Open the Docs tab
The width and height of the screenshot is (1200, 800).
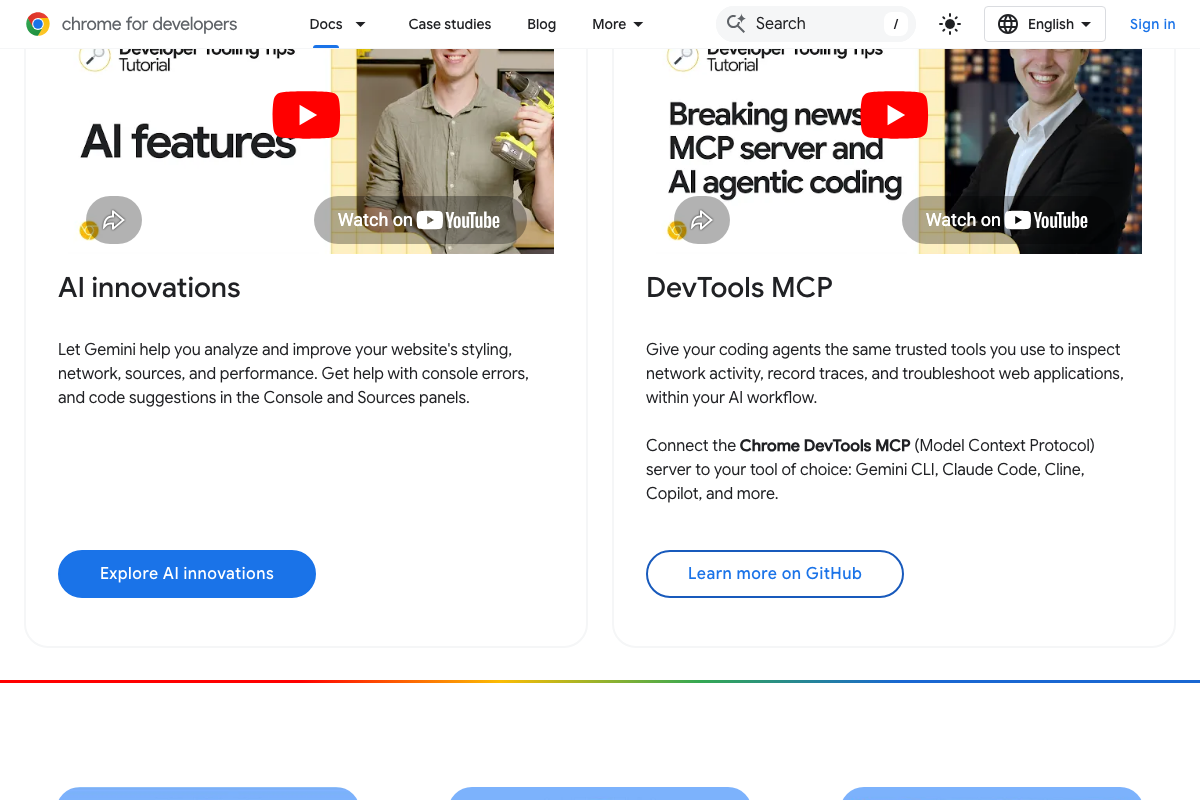(326, 24)
